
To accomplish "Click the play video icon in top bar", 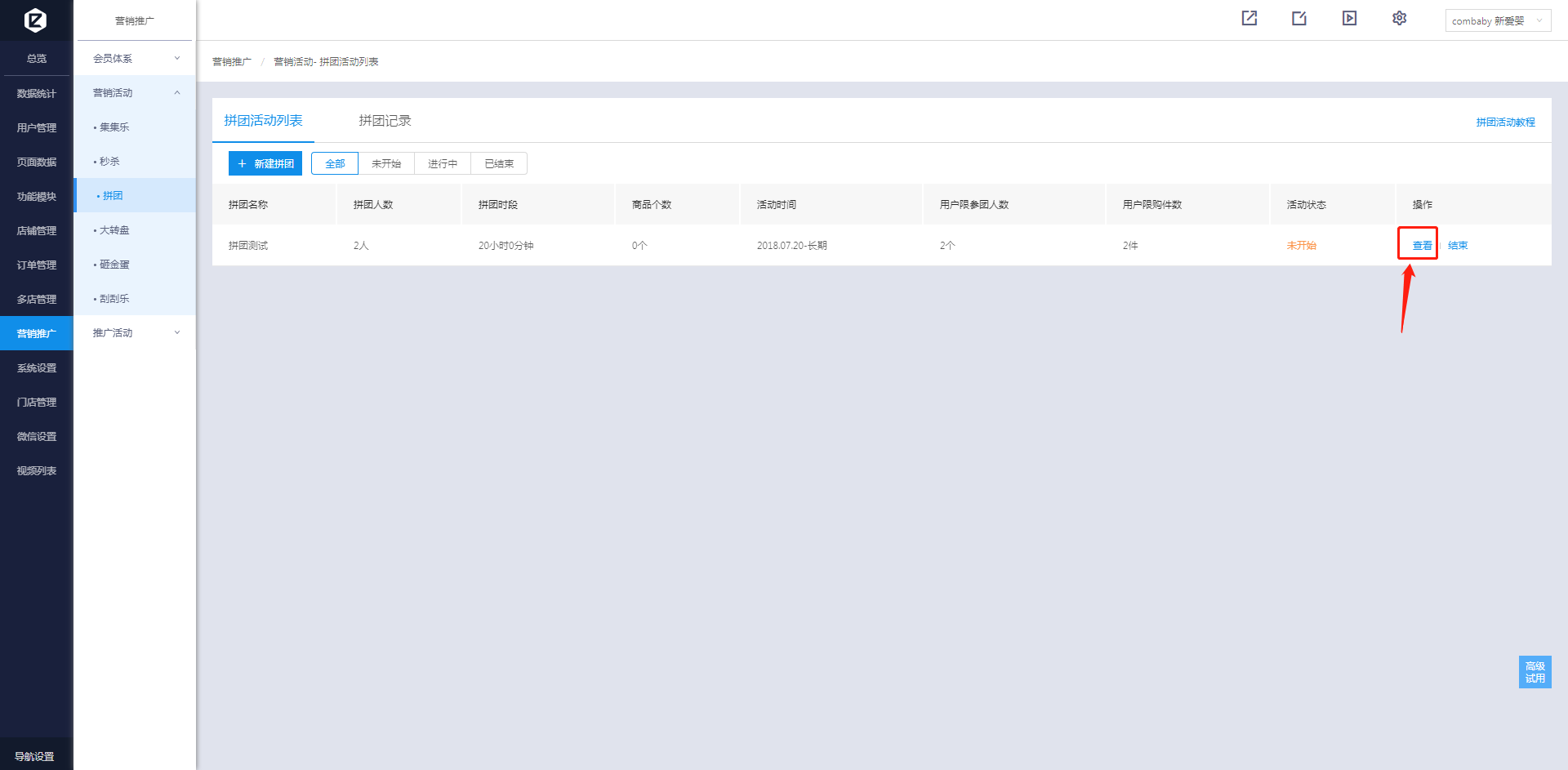I will click(1349, 18).
